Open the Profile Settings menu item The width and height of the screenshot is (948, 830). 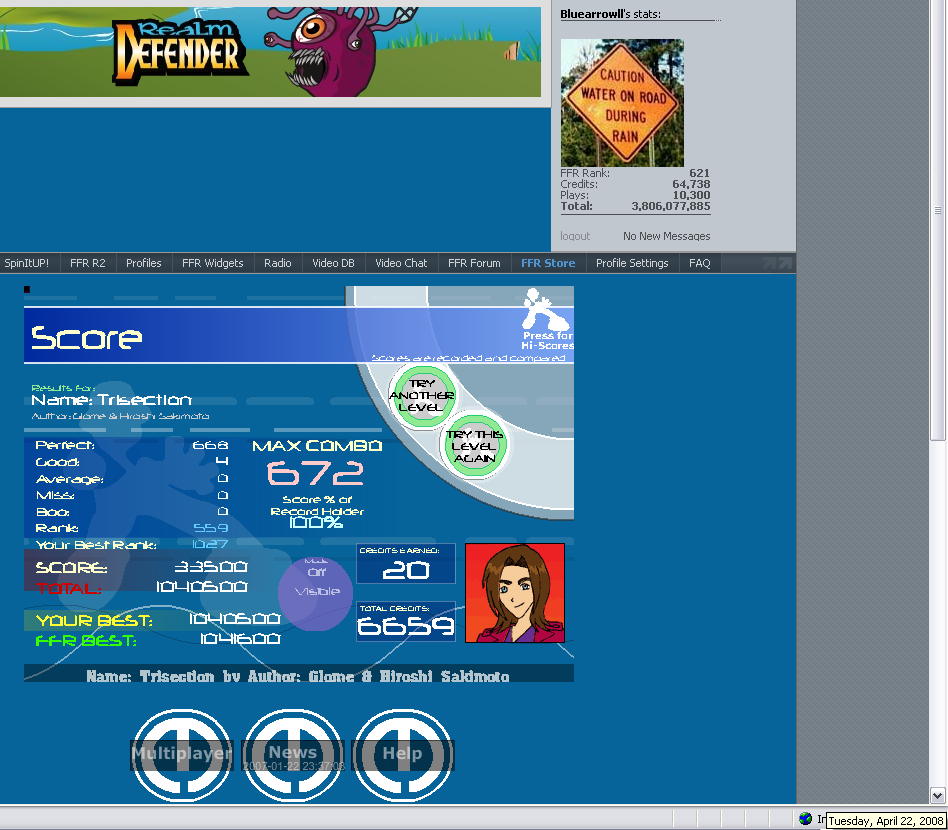pos(632,263)
